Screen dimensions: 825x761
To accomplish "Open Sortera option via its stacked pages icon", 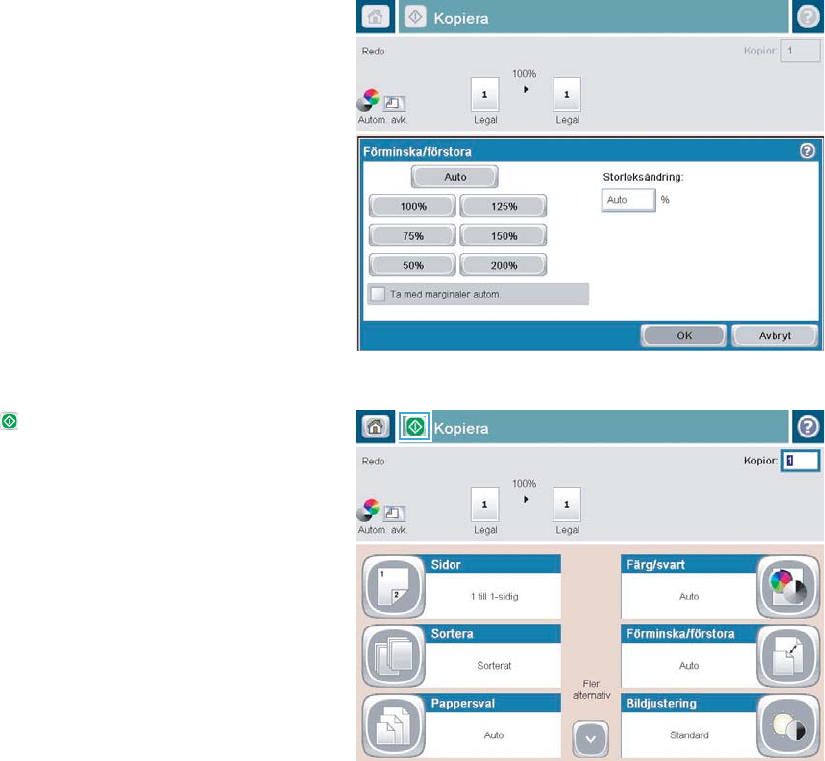I will click(x=394, y=656).
